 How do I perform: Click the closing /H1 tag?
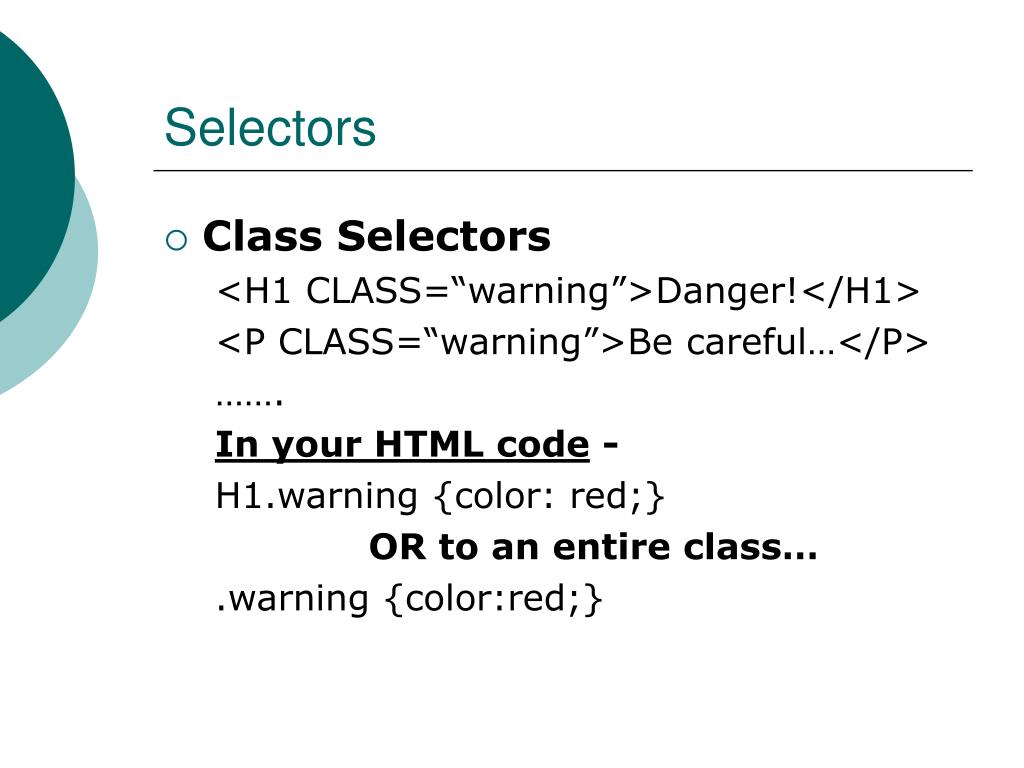(x=859, y=291)
